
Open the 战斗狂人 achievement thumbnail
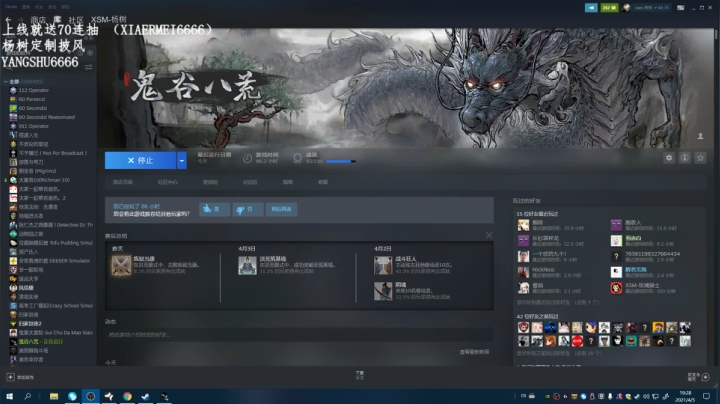coord(382,265)
